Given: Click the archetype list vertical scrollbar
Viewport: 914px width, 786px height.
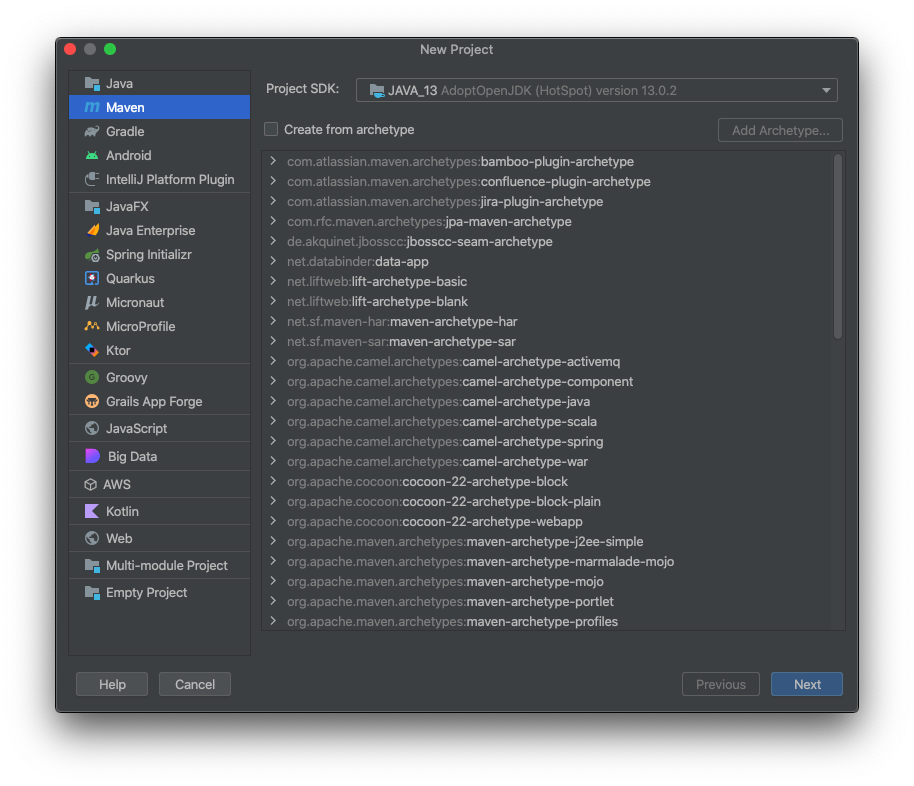Looking at the screenshot, I should (838, 246).
